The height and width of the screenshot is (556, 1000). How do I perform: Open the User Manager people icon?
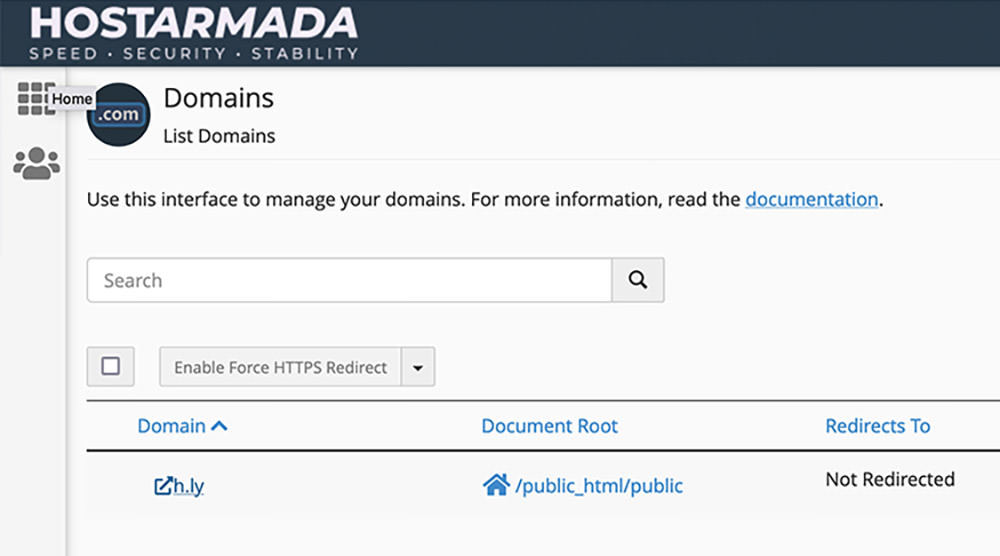point(36,164)
